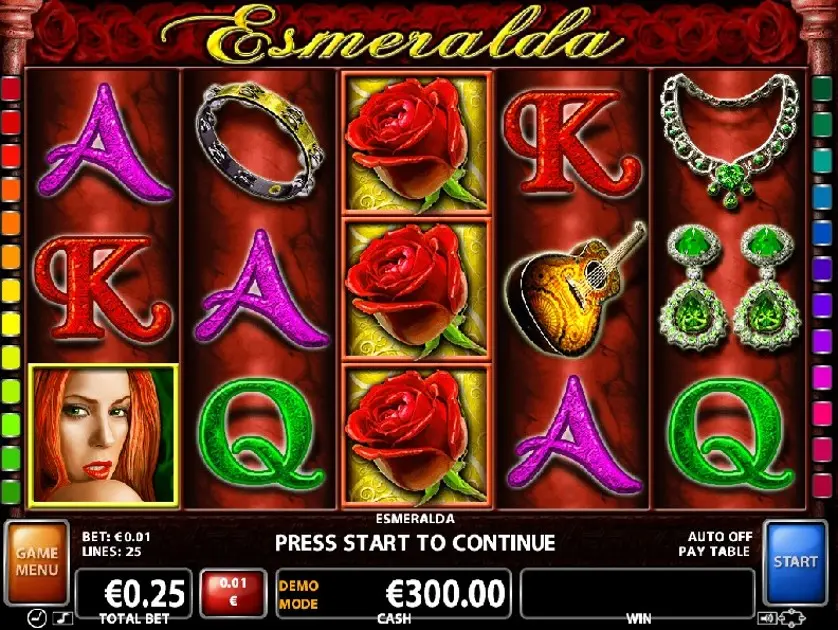
Task: Select the Esmeralda red-haired woman symbol
Action: [x=104, y=435]
